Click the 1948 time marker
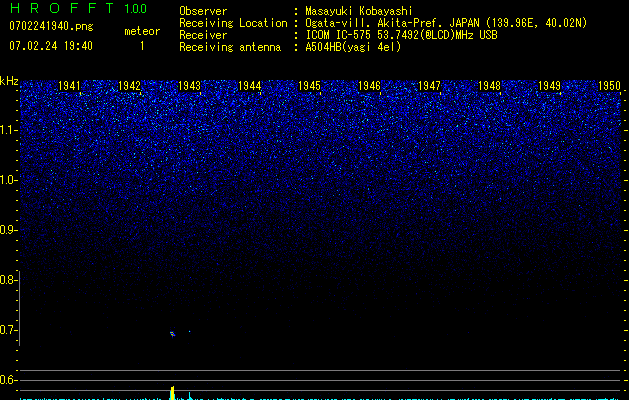 click(489, 86)
